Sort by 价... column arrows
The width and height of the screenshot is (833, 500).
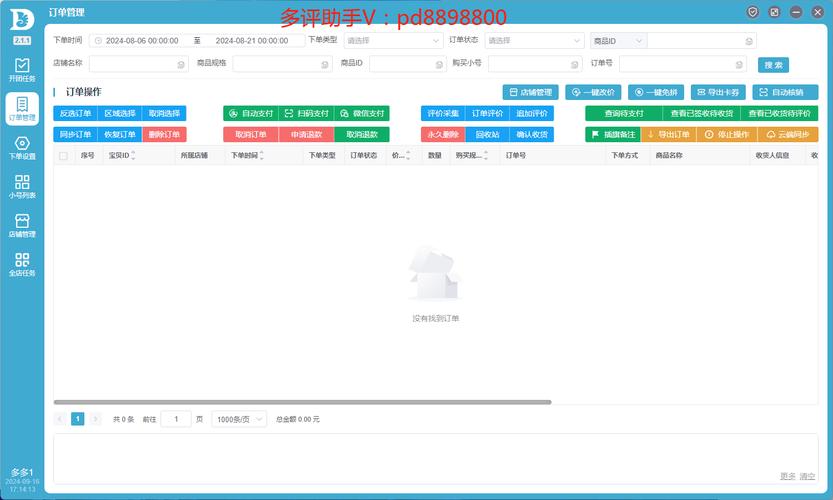tap(407, 155)
